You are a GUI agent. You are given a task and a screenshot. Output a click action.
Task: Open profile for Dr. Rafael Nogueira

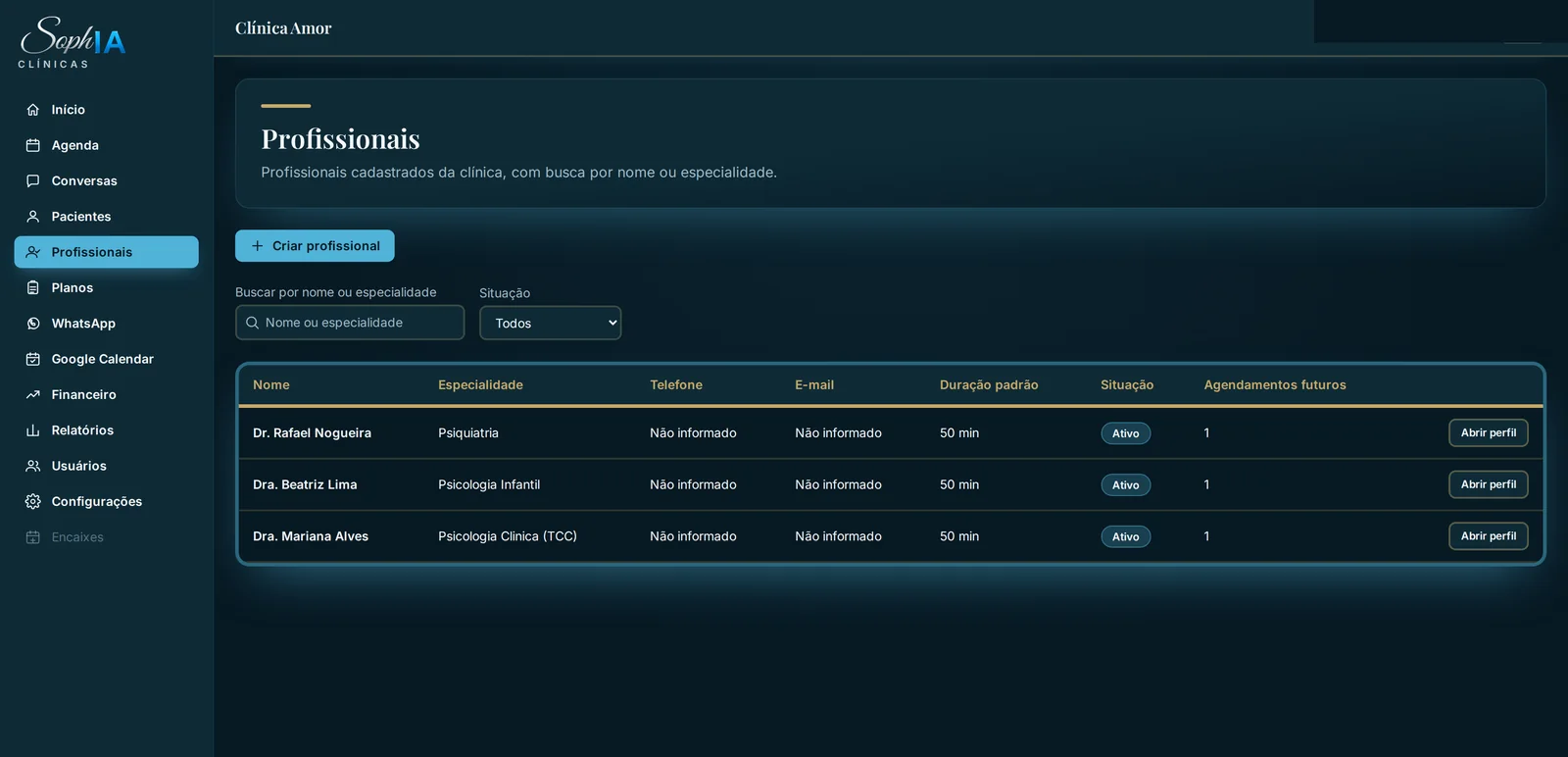(1488, 432)
